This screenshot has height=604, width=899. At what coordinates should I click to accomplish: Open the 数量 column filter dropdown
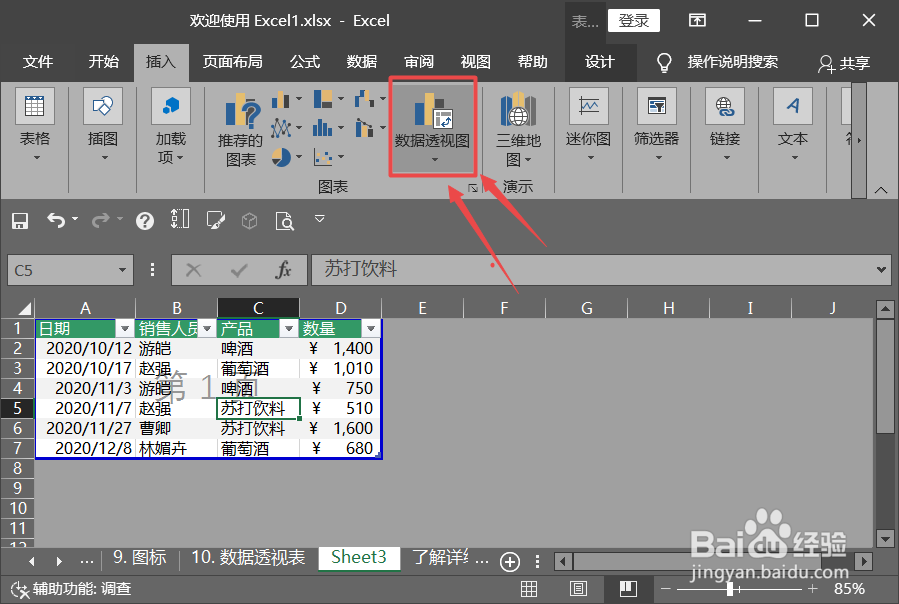coord(371,329)
